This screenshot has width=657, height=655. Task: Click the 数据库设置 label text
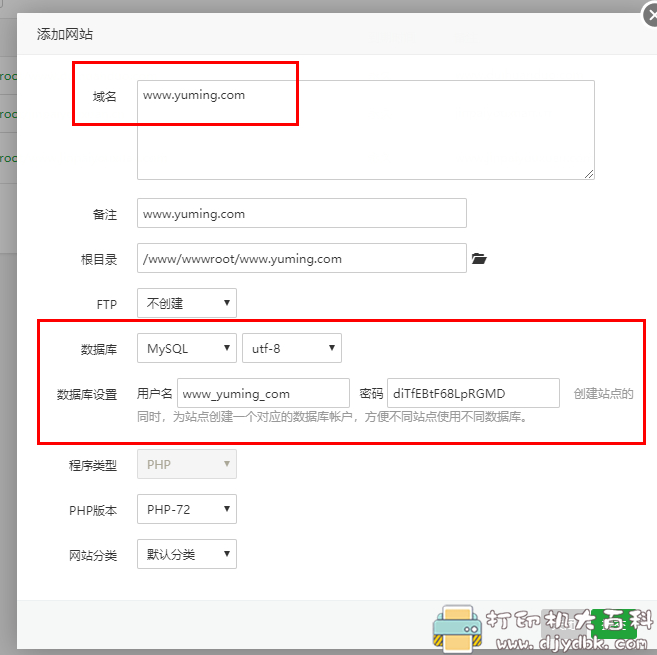87,394
